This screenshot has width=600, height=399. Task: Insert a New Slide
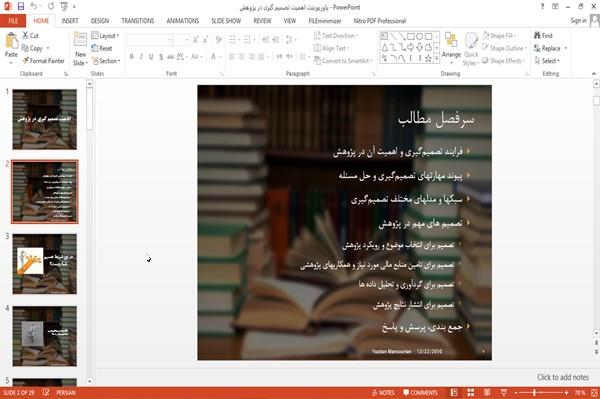tap(80, 49)
